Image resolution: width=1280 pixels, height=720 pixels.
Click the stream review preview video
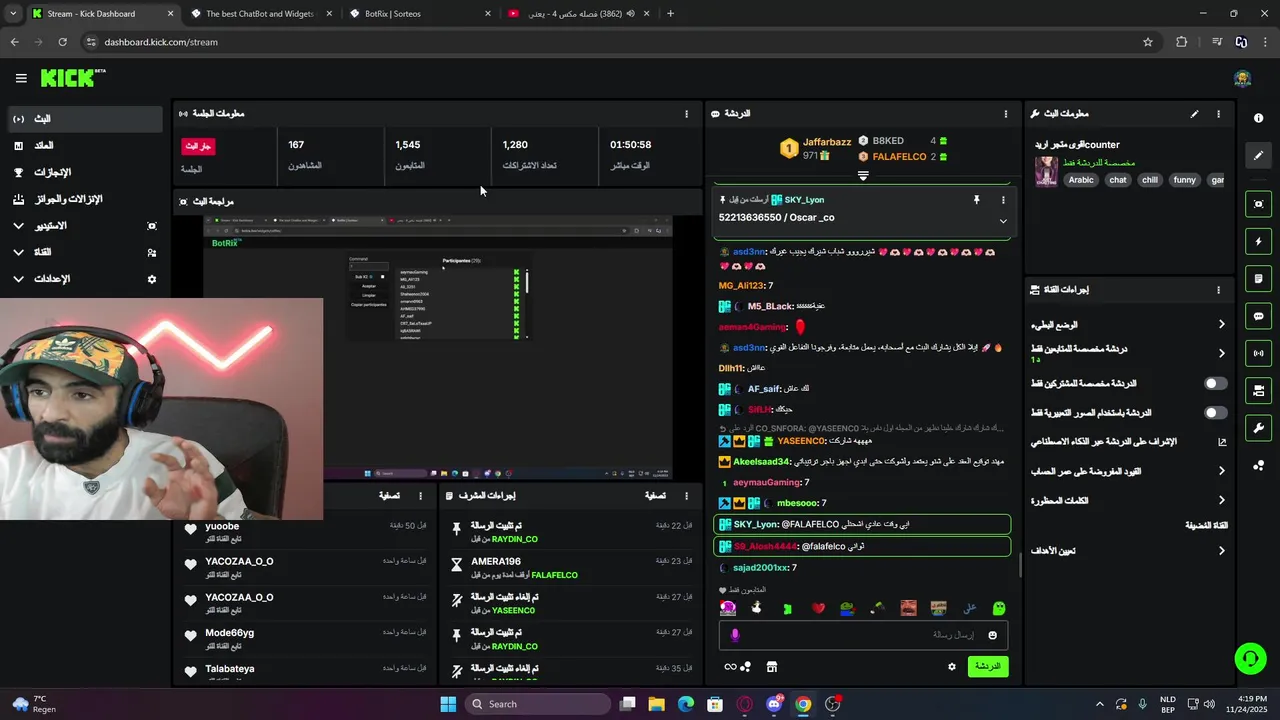(x=438, y=348)
